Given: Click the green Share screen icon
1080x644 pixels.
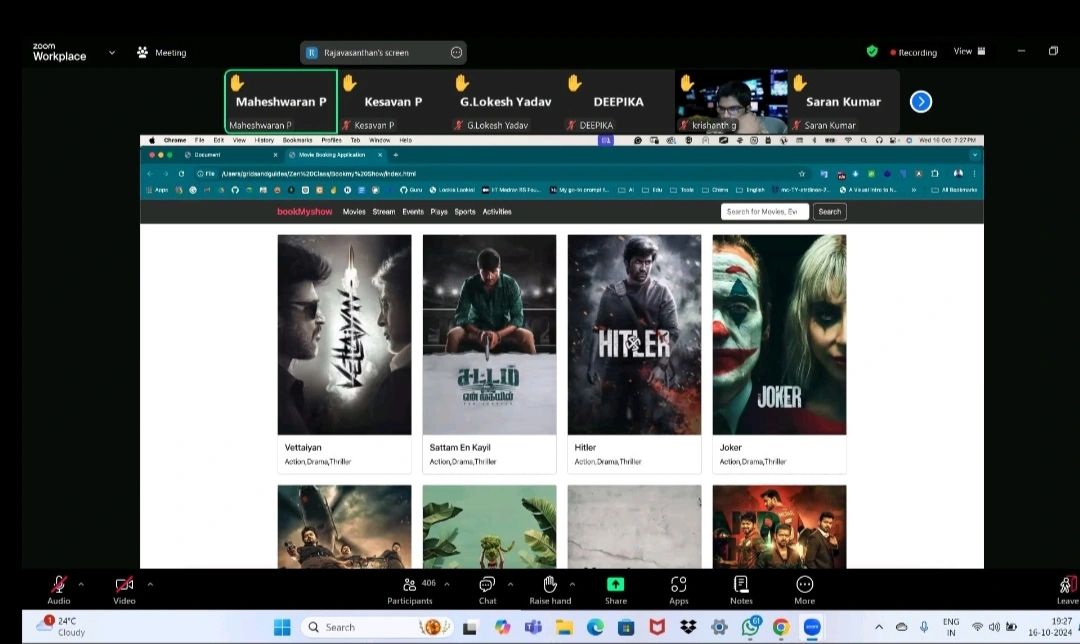Looking at the screenshot, I should (x=616, y=585).
